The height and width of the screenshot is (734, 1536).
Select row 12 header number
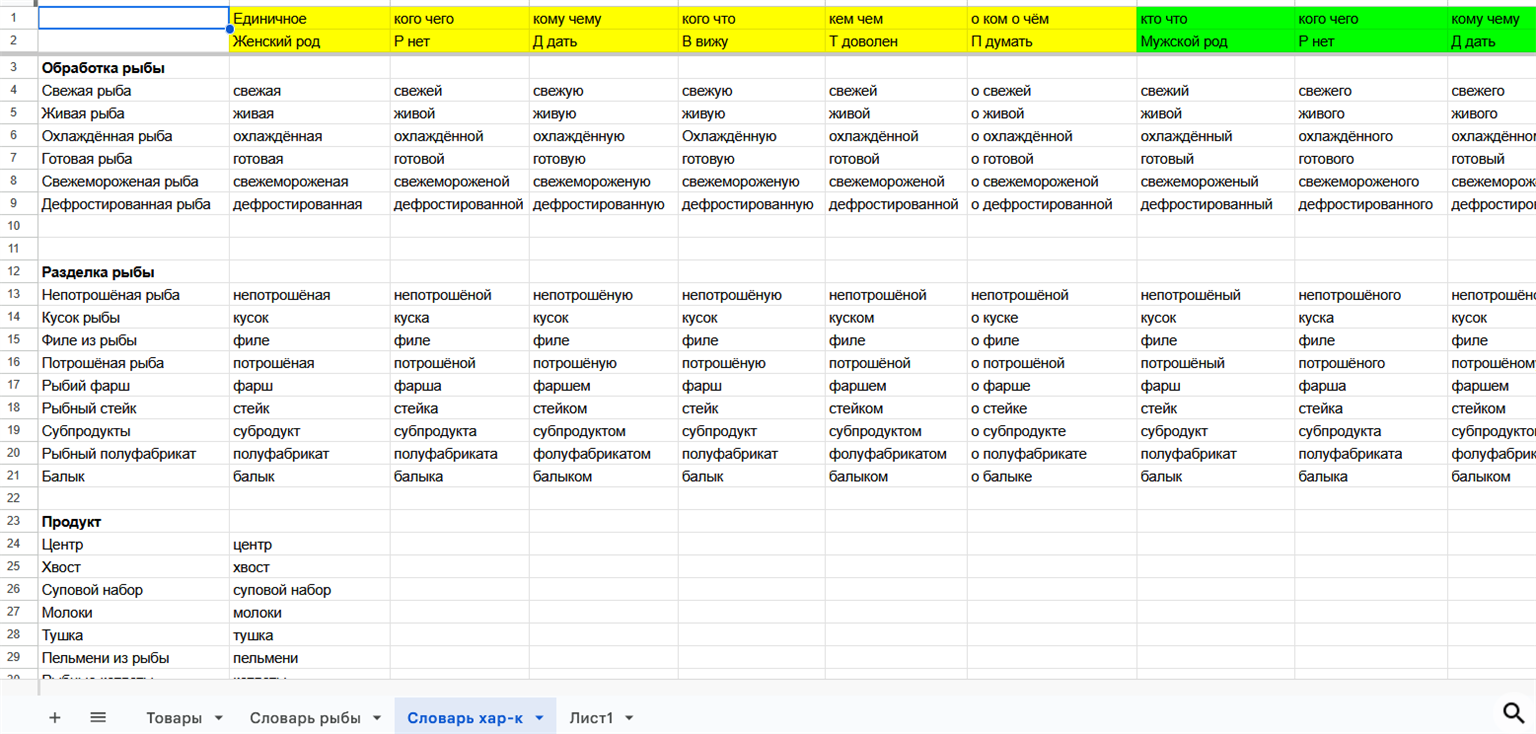[x=14, y=272]
